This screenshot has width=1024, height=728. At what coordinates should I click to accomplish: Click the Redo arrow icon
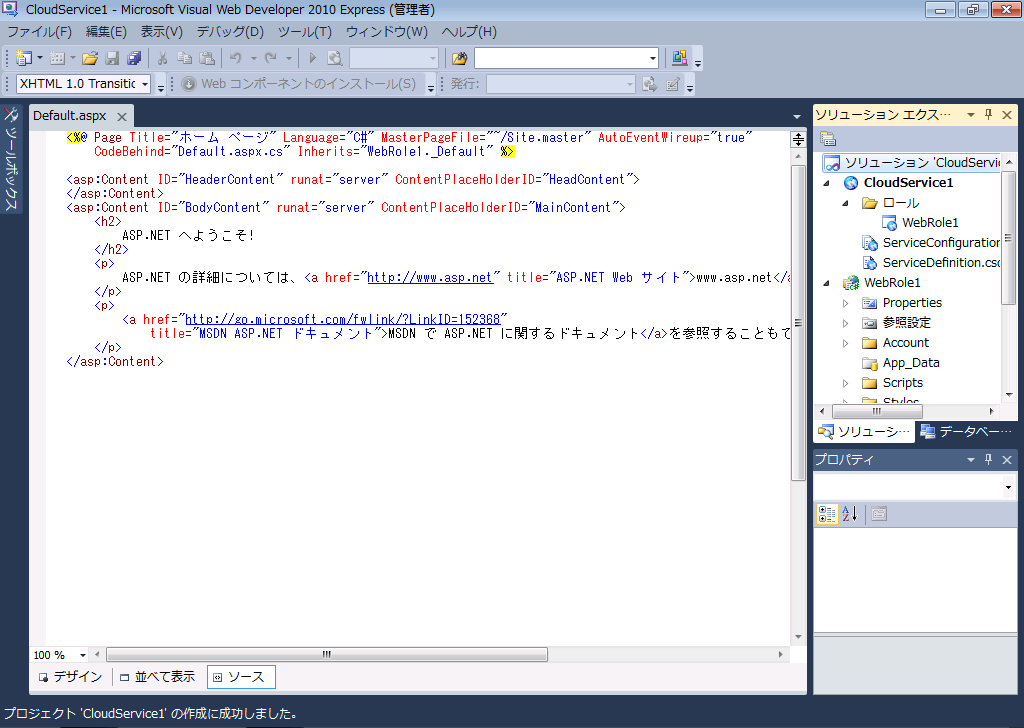tap(271, 58)
